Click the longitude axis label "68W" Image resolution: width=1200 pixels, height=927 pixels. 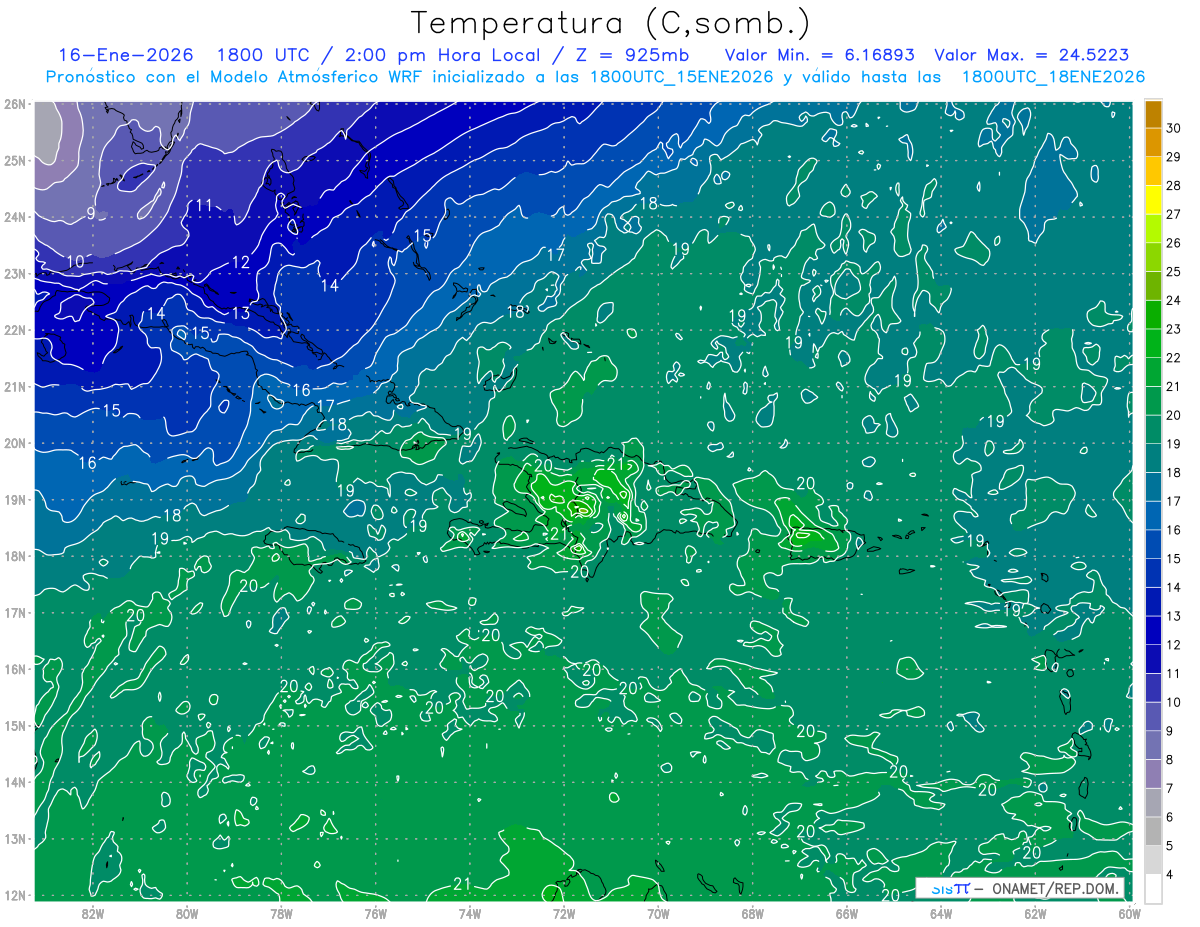pyautogui.click(x=752, y=912)
